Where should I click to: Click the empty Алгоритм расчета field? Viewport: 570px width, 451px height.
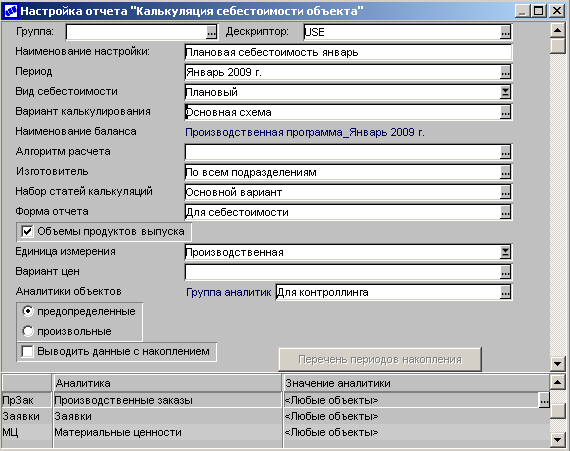(343, 152)
